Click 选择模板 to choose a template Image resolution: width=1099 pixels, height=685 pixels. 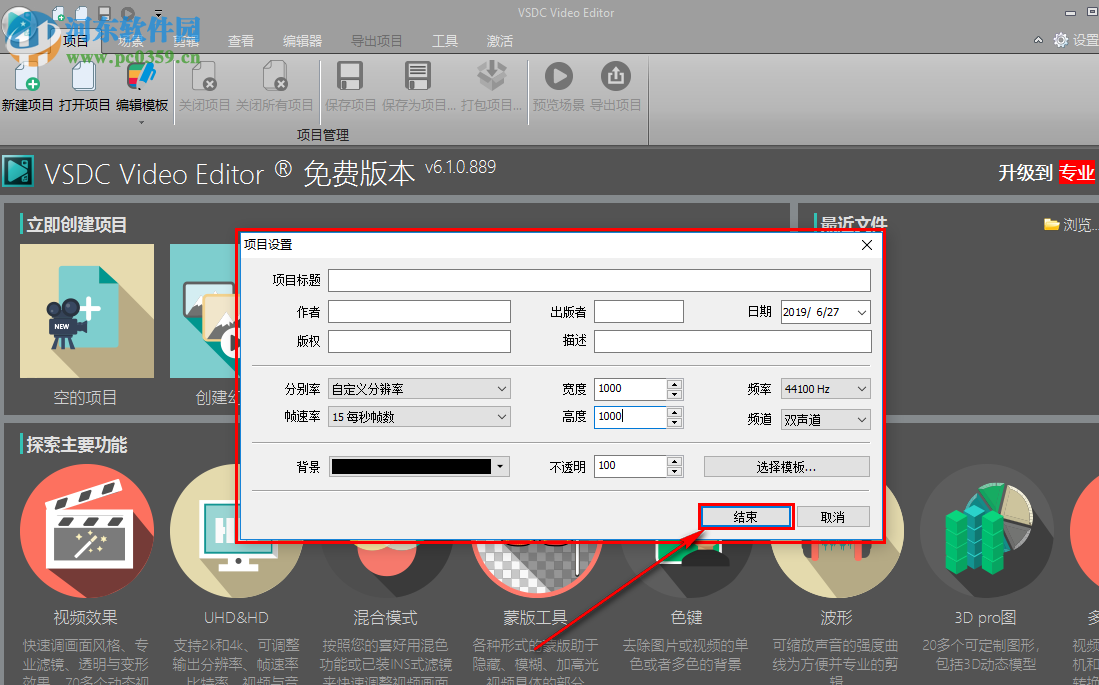786,466
